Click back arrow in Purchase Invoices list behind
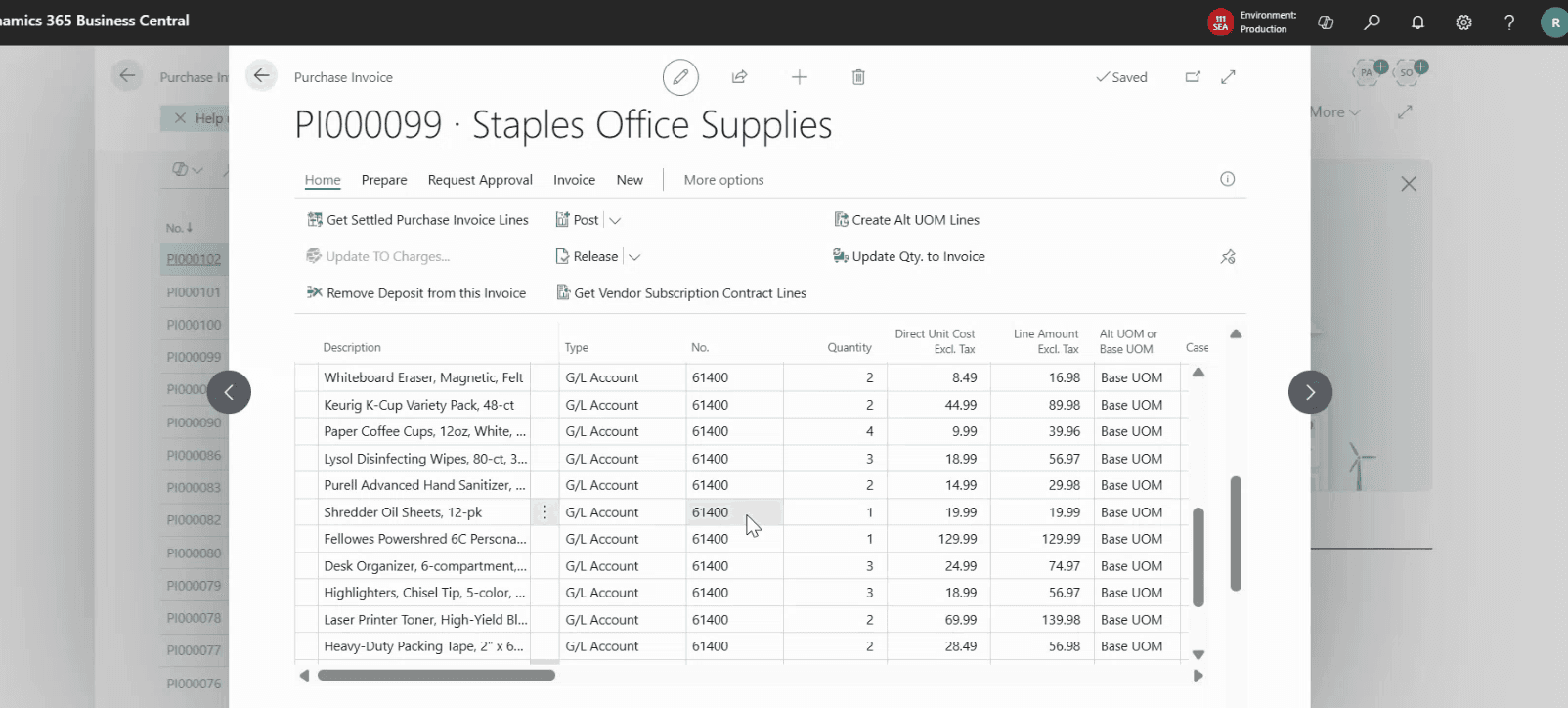This screenshot has width=1568, height=708. tap(127, 75)
